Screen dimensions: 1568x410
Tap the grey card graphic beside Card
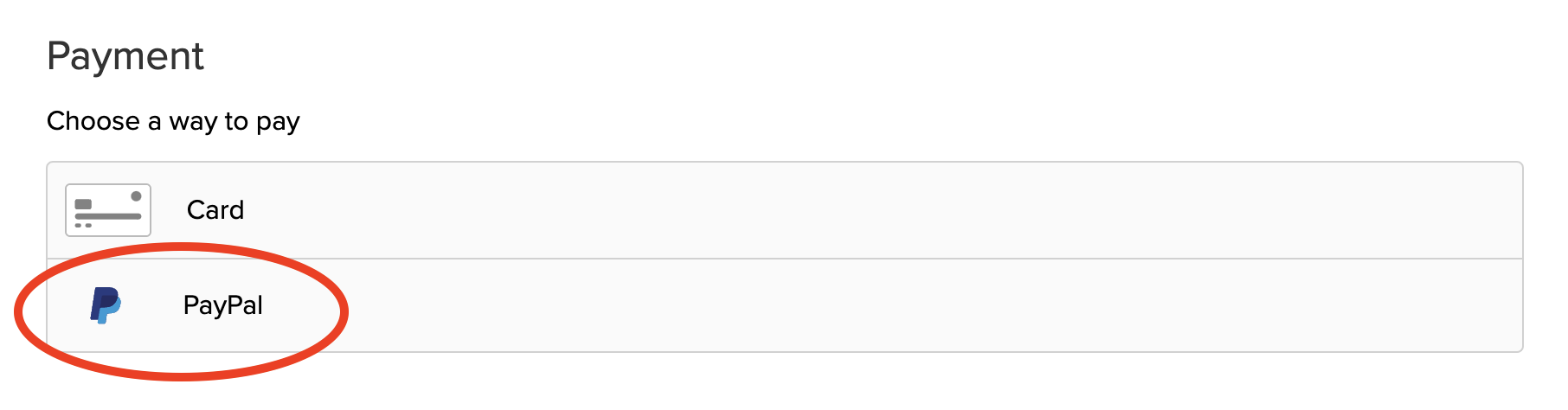click(108, 210)
